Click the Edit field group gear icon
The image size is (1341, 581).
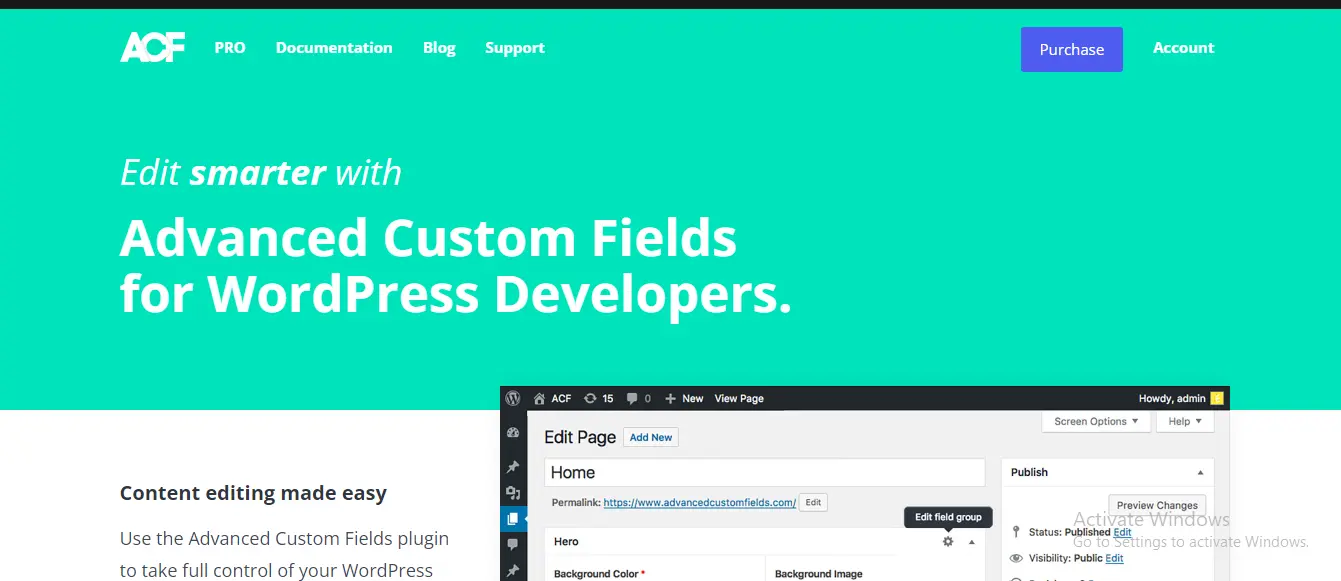tap(948, 541)
